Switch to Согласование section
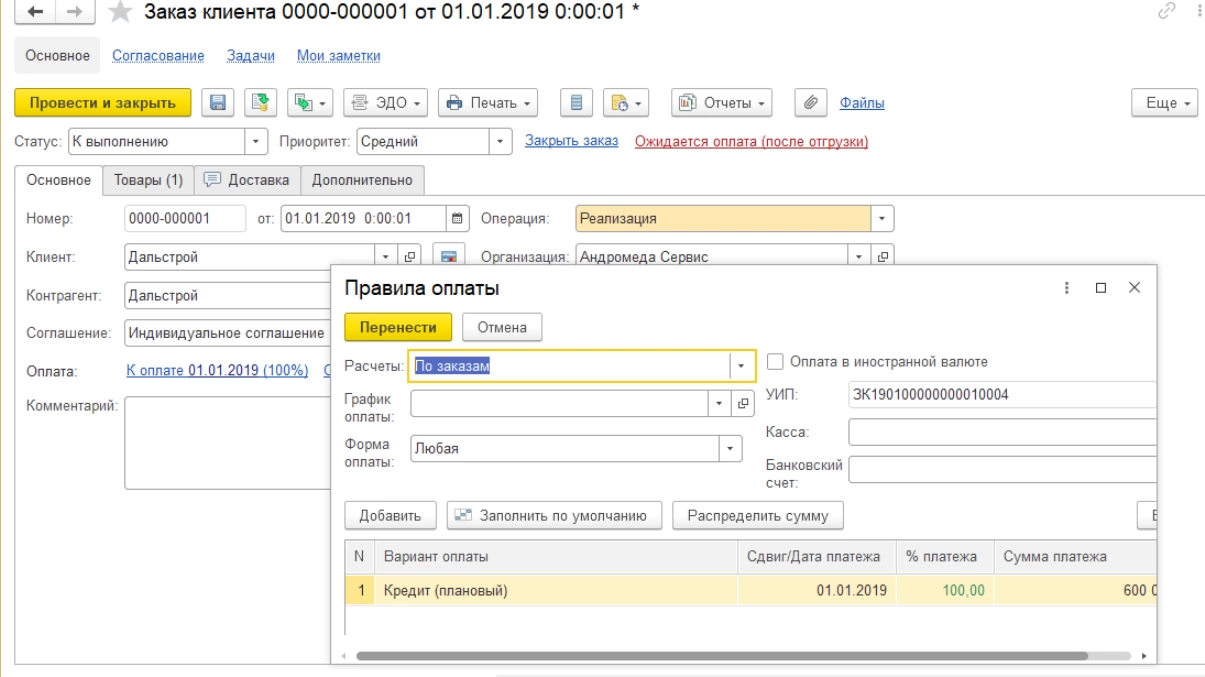The width and height of the screenshot is (1205, 677). (158, 56)
